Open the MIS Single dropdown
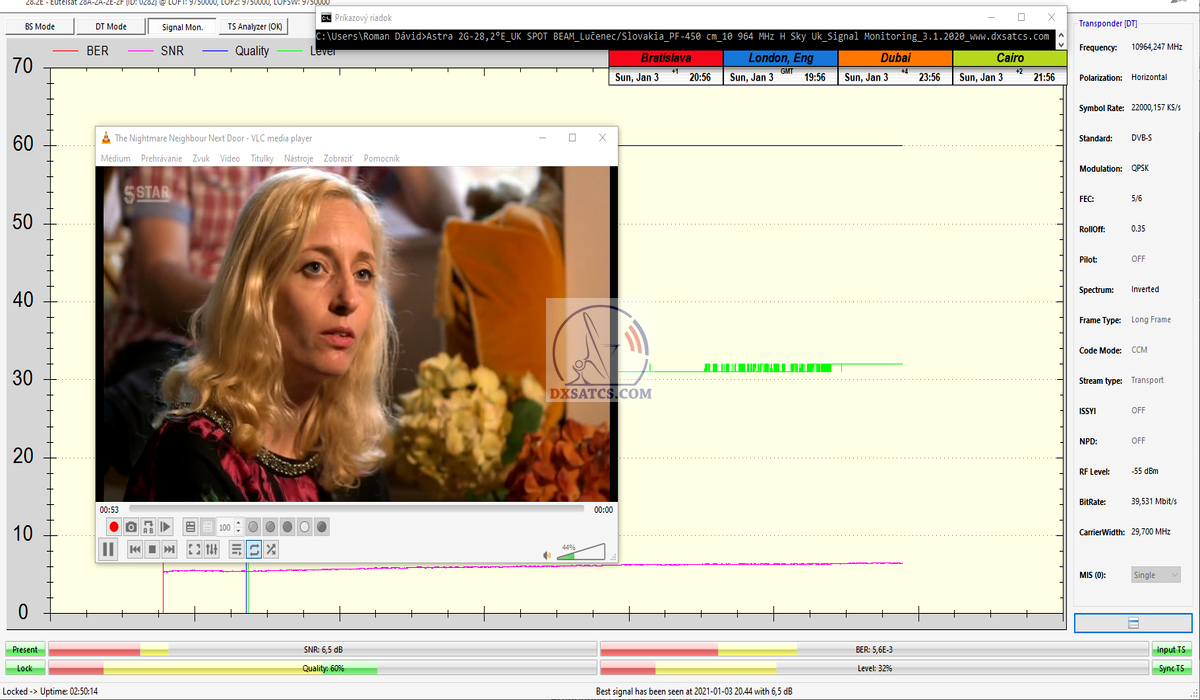This screenshot has height=700, width=1200. pyautogui.click(x=1155, y=575)
